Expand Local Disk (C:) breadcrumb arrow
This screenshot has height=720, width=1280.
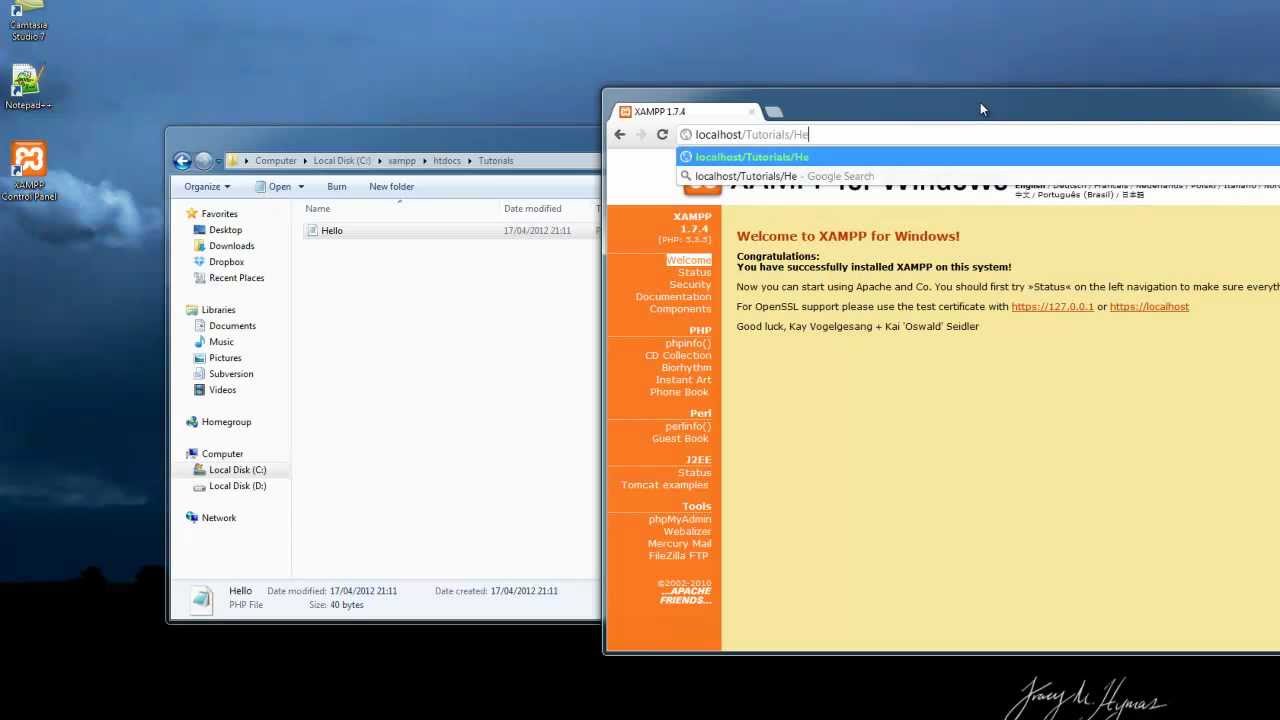(x=379, y=161)
